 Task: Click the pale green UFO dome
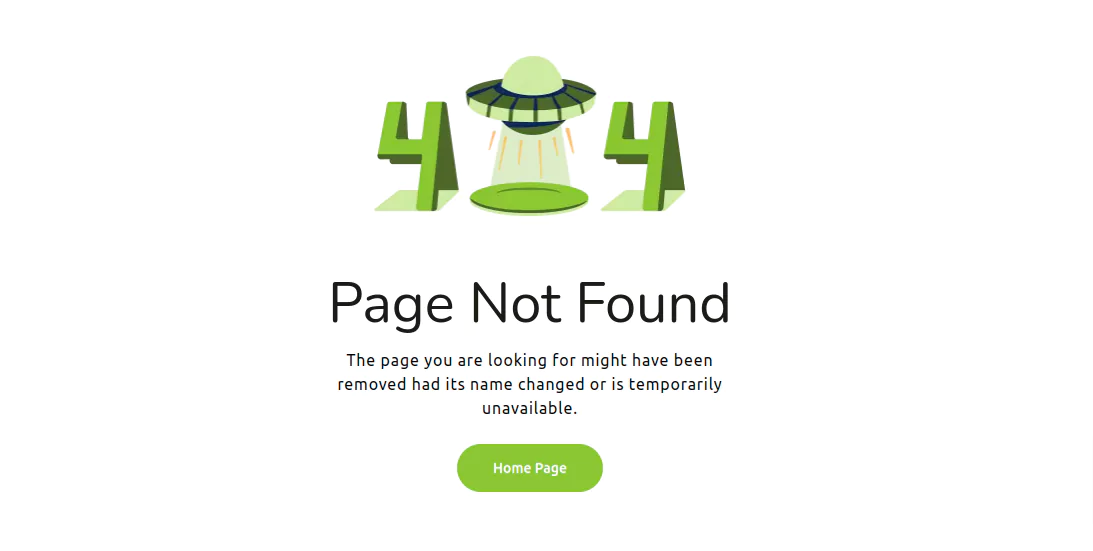pos(532,73)
